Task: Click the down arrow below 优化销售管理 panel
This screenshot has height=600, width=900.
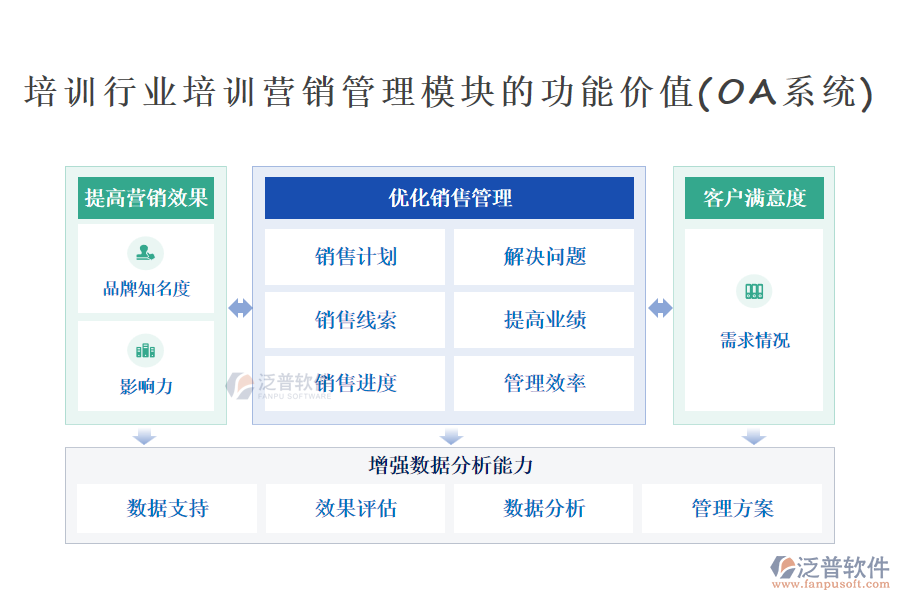Action: 451,436
